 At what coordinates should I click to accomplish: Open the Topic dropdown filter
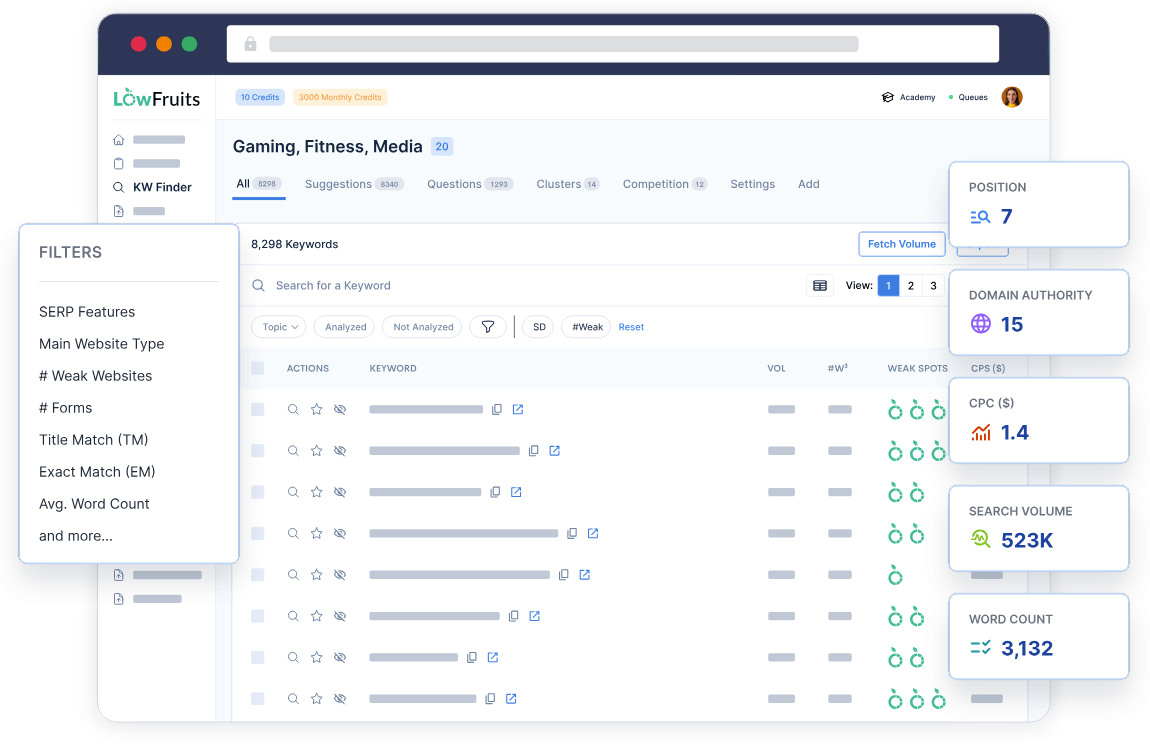(278, 326)
